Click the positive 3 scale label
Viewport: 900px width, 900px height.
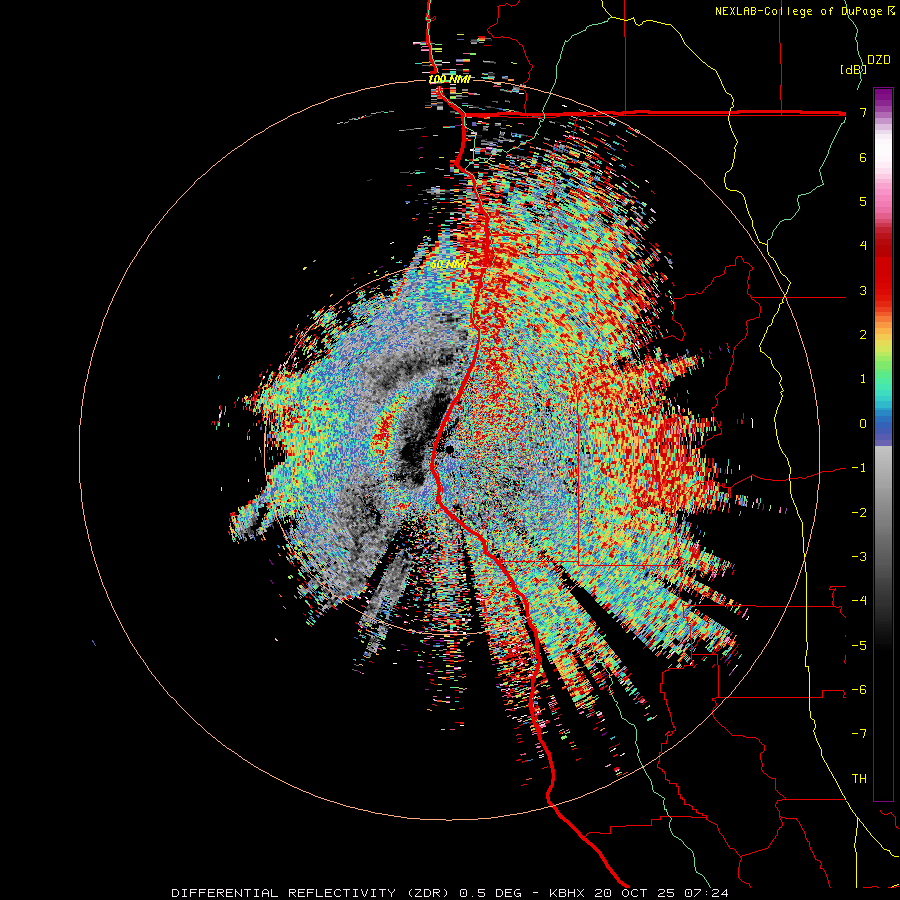(863, 290)
